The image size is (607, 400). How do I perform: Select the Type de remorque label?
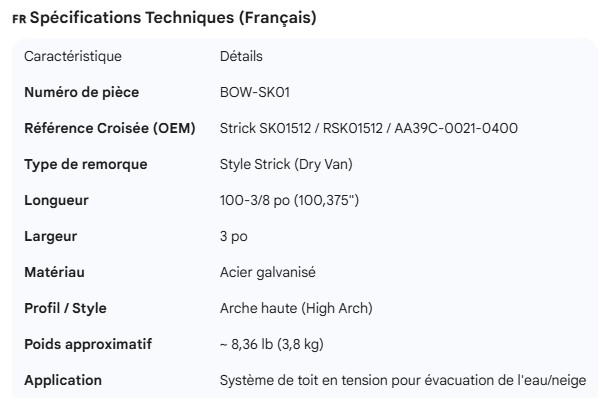[x=85, y=164]
